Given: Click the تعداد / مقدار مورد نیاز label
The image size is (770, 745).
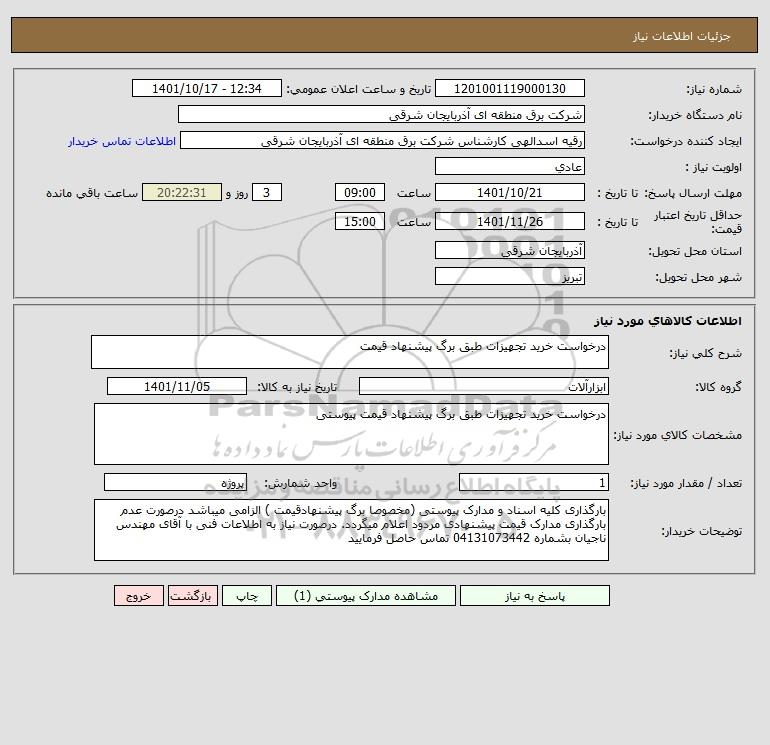Looking at the screenshot, I should (x=686, y=483).
